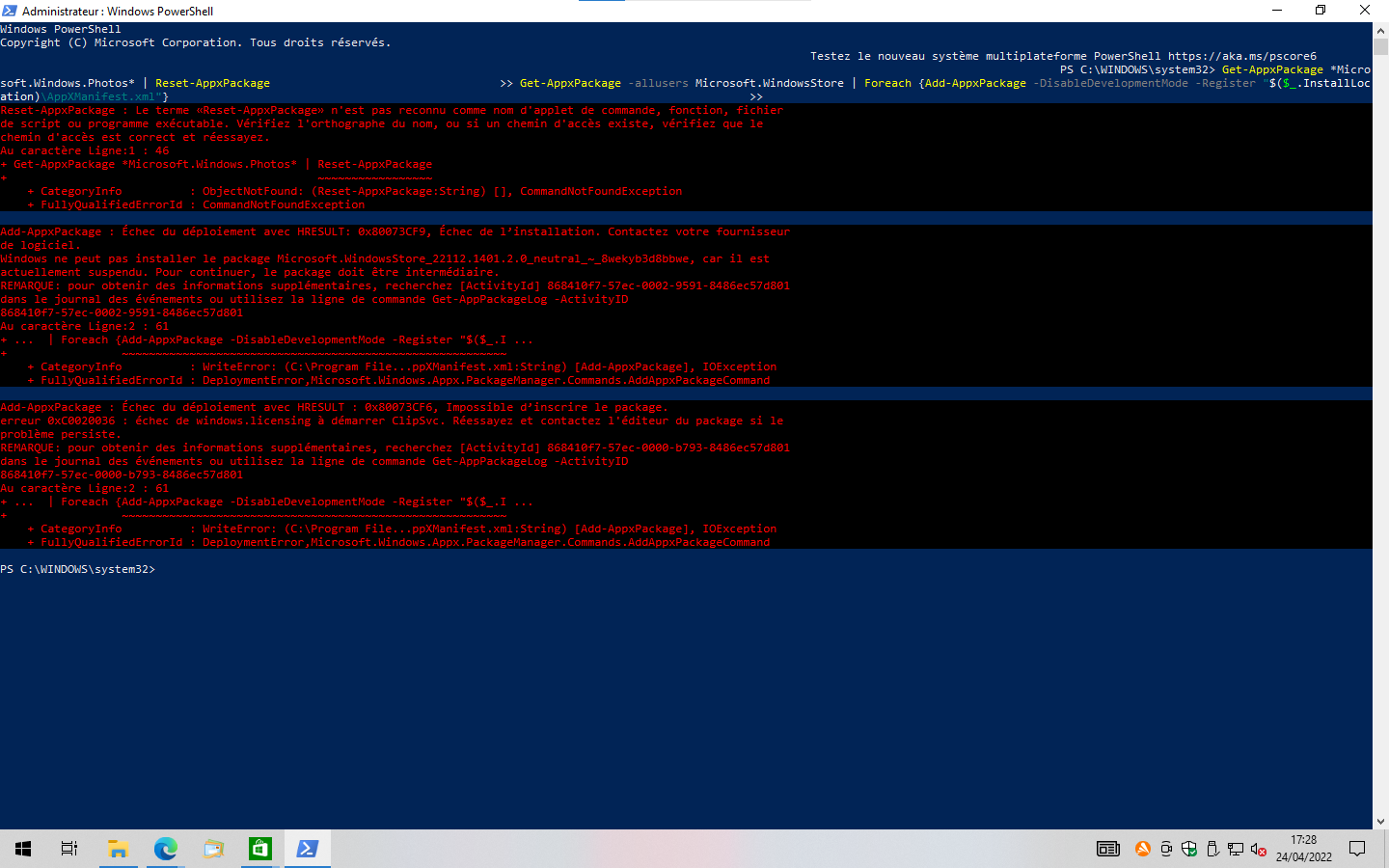Click the title 'Administrateur : Windows PowerShell'
Image resolution: width=1389 pixels, height=868 pixels.
pyautogui.click(x=118, y=12)
